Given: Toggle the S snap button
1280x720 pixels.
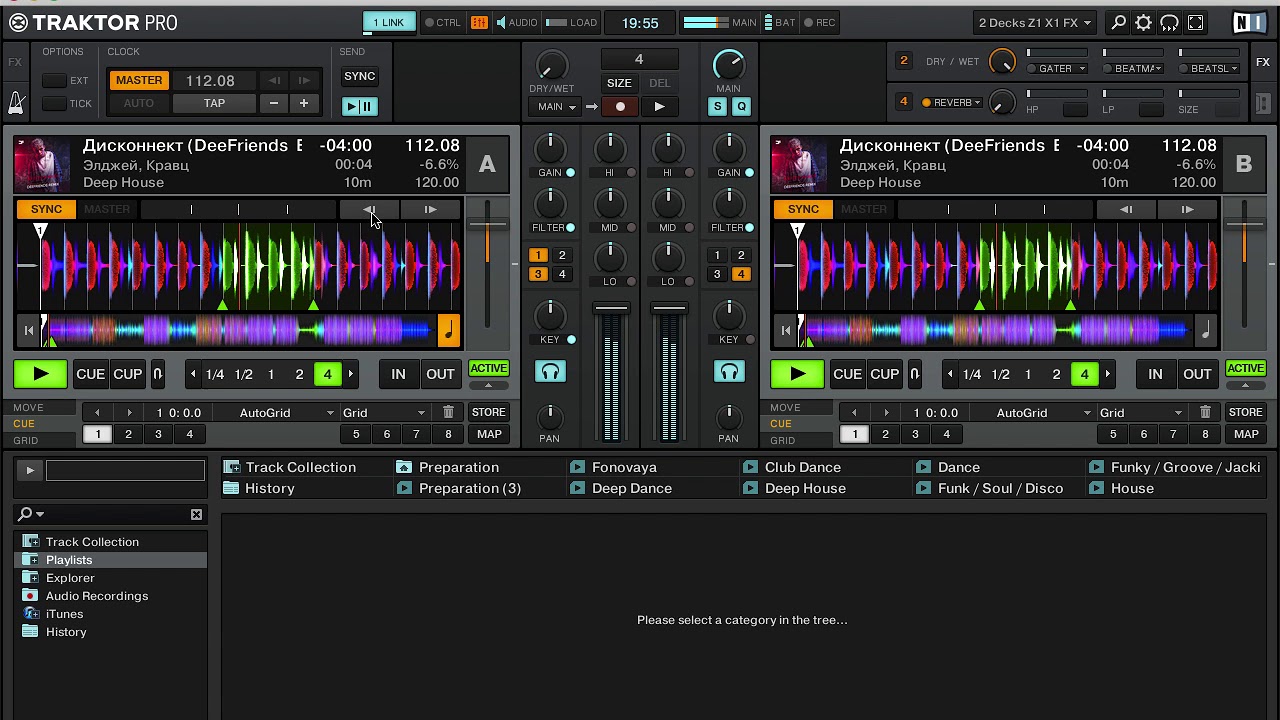Looking at the screenshot, I should tap(718, 106).
